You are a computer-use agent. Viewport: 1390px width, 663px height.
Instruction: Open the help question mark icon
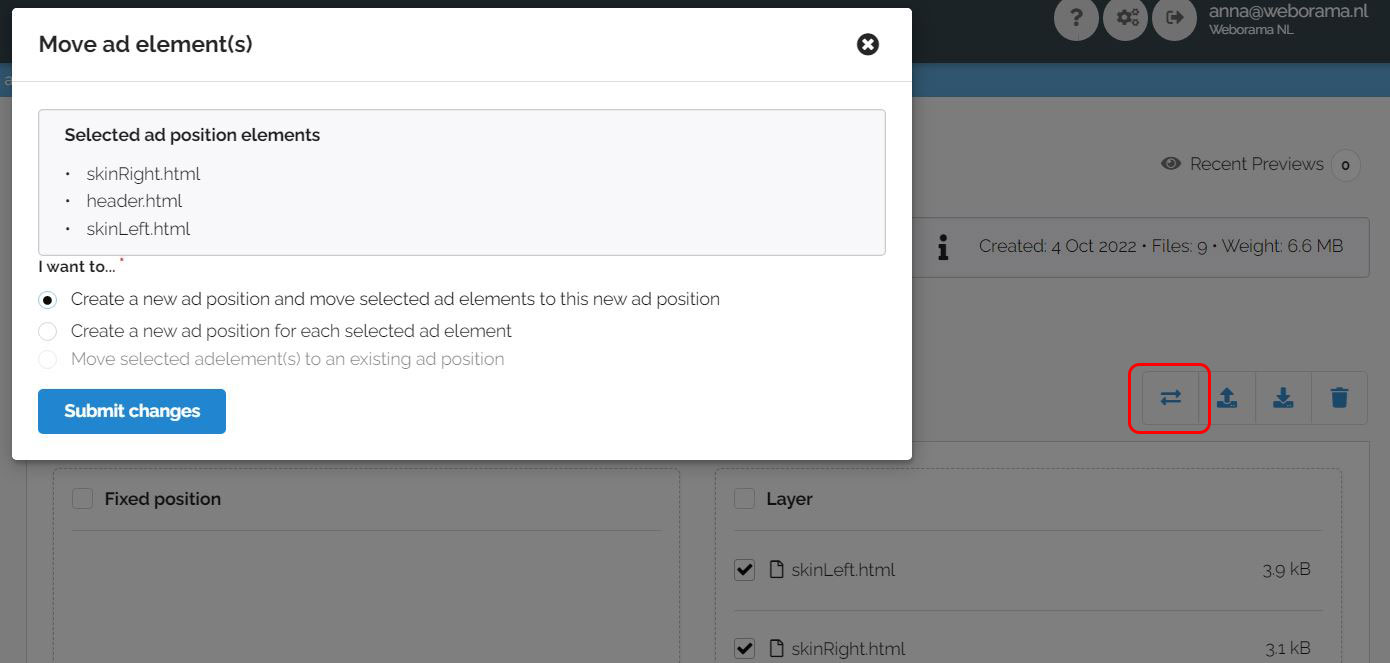1076,18
